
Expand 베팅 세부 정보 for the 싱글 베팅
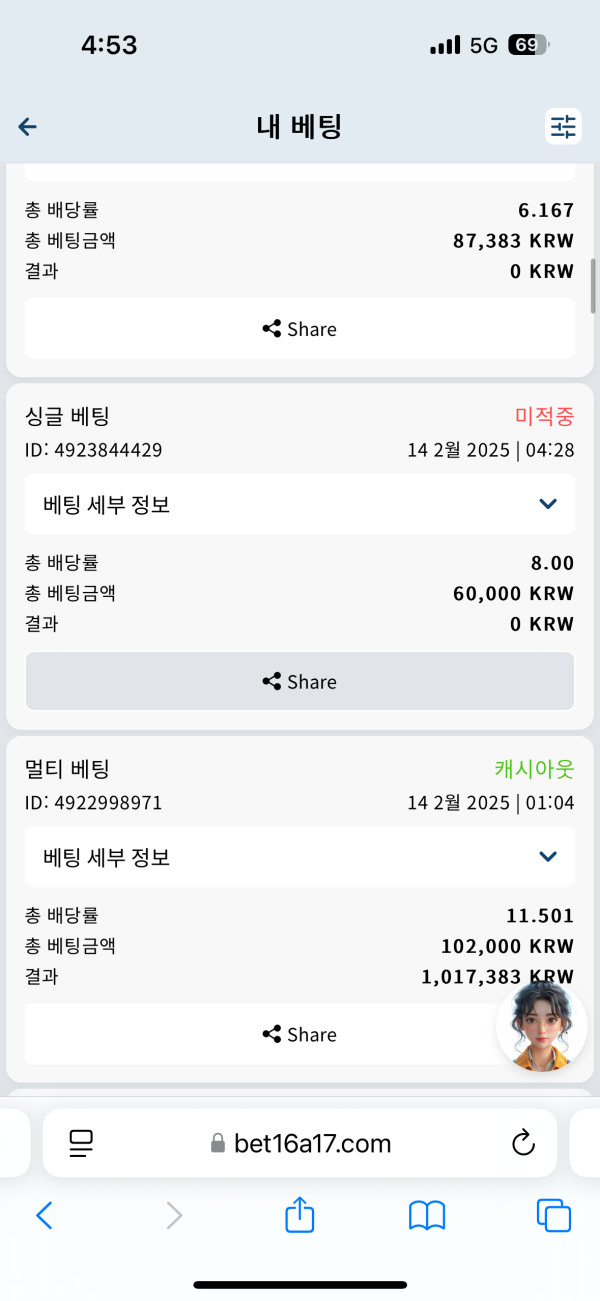[299, 504]
